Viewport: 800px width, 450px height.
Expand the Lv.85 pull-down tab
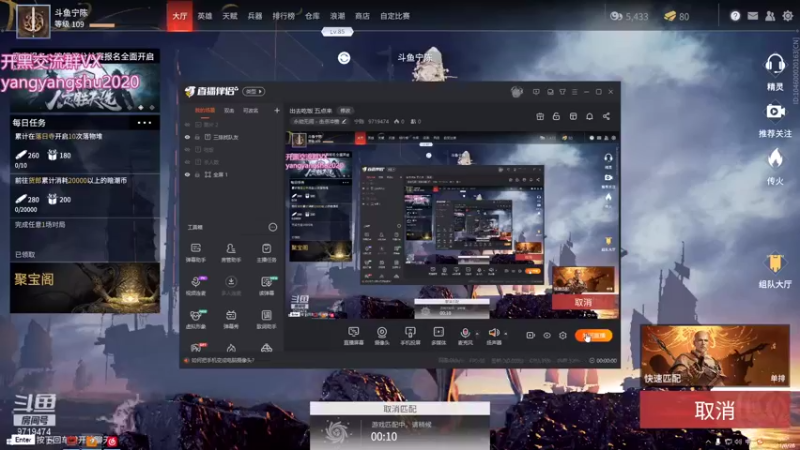tap(337, 32)
